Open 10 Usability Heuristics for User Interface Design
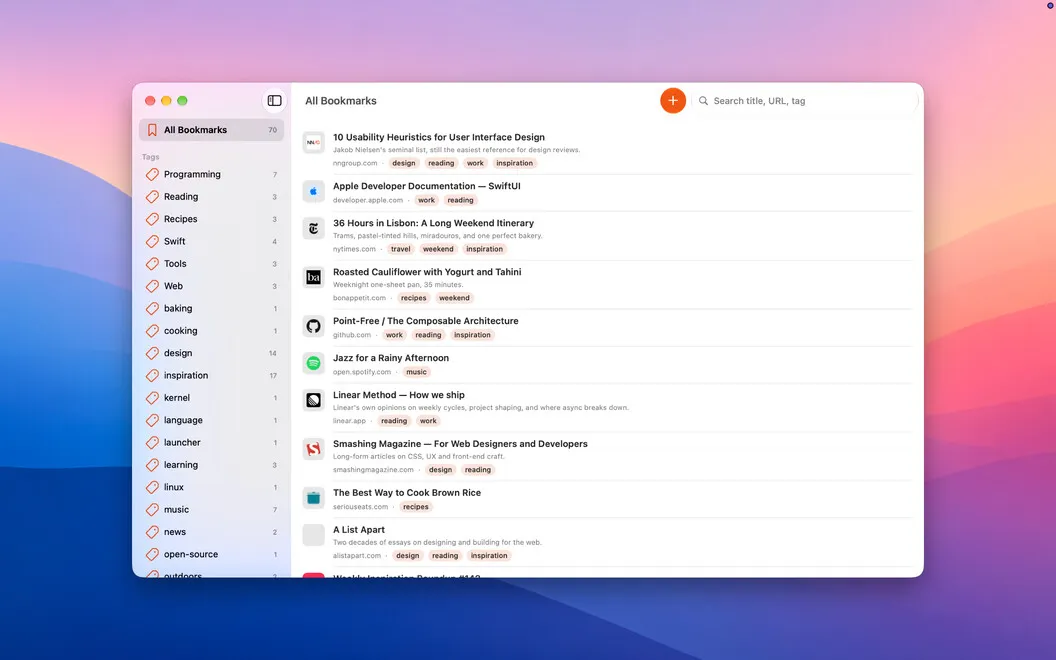Image resolution: width=1056 pixels, height=660 pixels. [x=438, y=137]
